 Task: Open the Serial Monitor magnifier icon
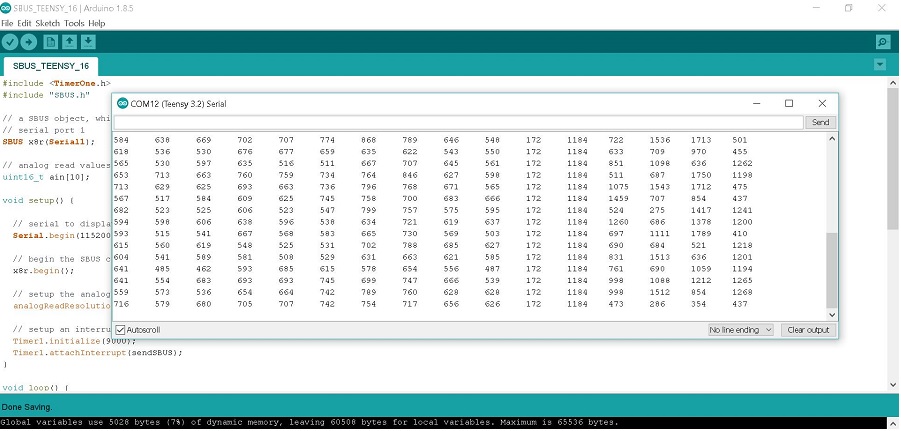[882, 42]
